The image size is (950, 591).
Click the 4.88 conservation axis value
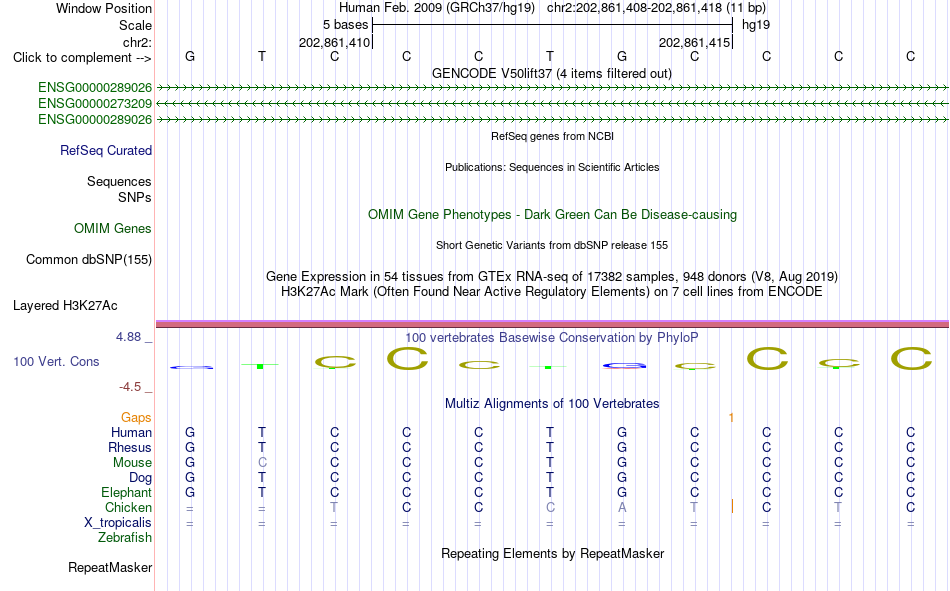click(x=128, y=337)
